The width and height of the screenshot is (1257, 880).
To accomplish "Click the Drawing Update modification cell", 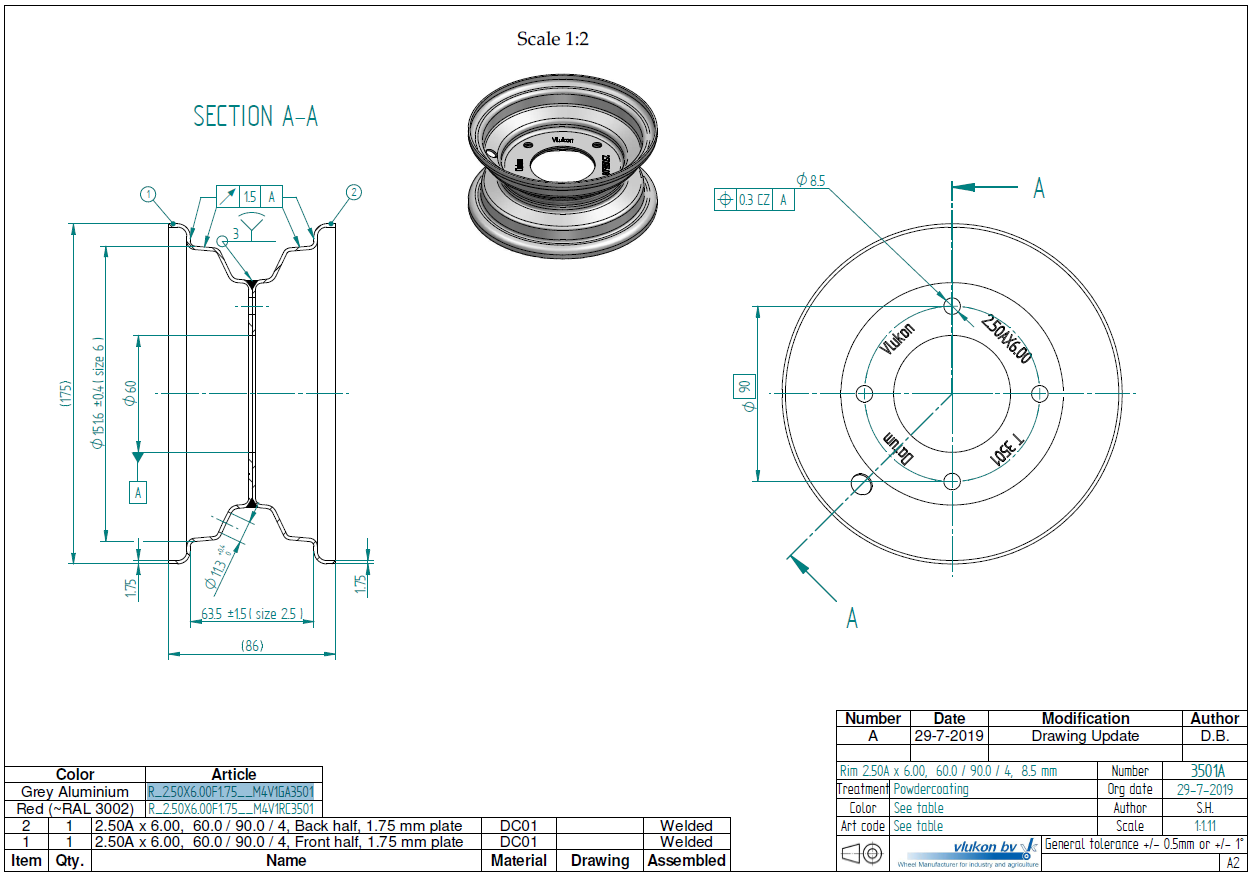I will coord(1085,736).
